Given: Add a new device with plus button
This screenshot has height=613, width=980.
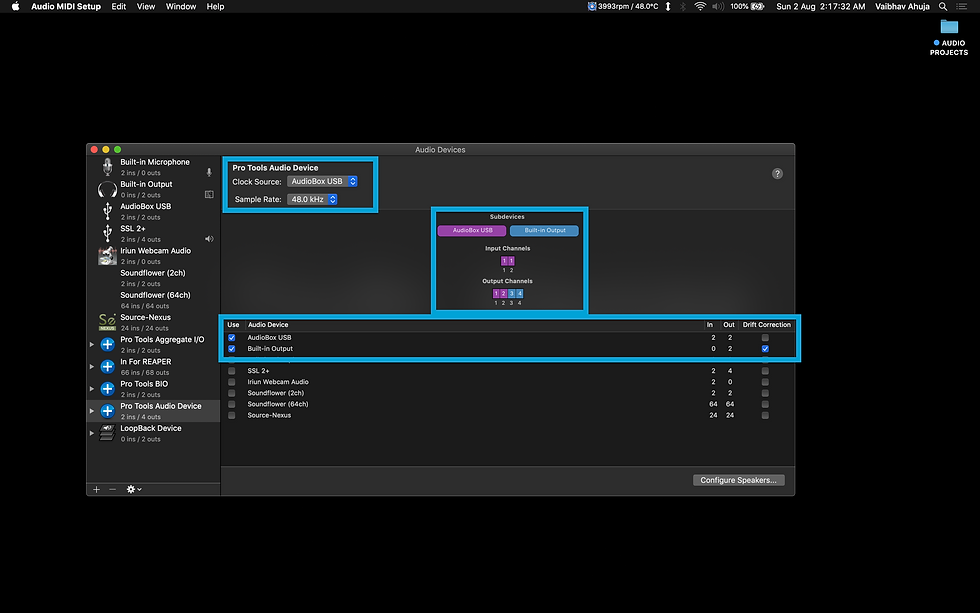Looking at the screenshot, I should tap(96, 489).
